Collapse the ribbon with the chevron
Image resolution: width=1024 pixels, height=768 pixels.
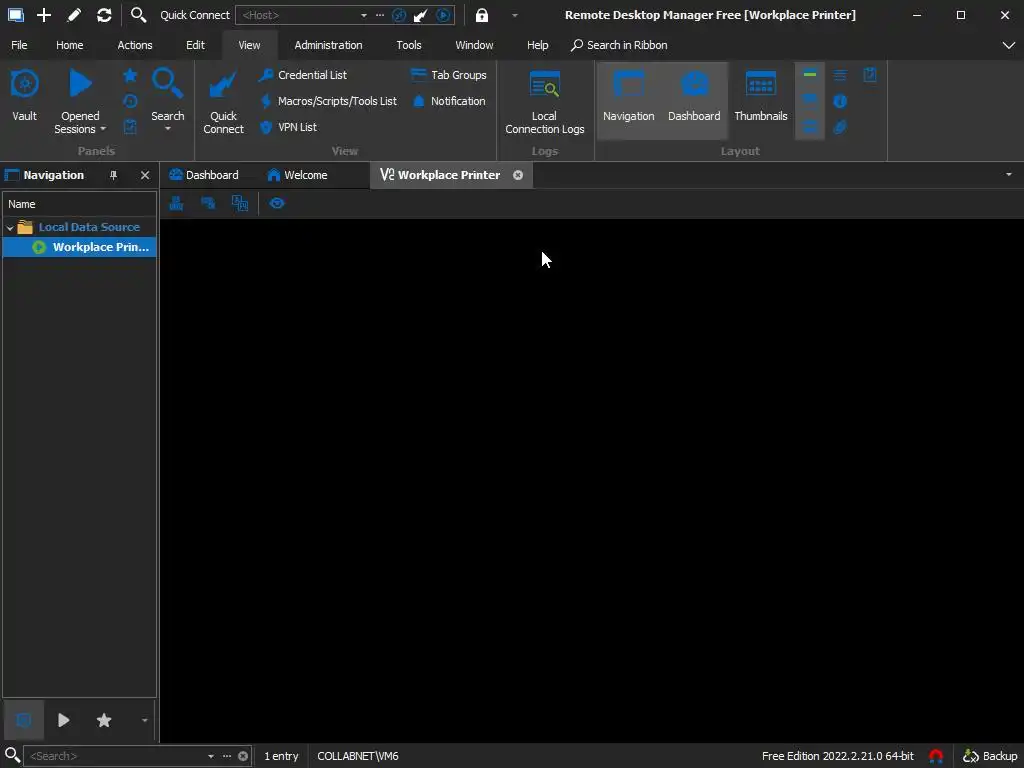pyautogui.click(x=1008, y=45)
